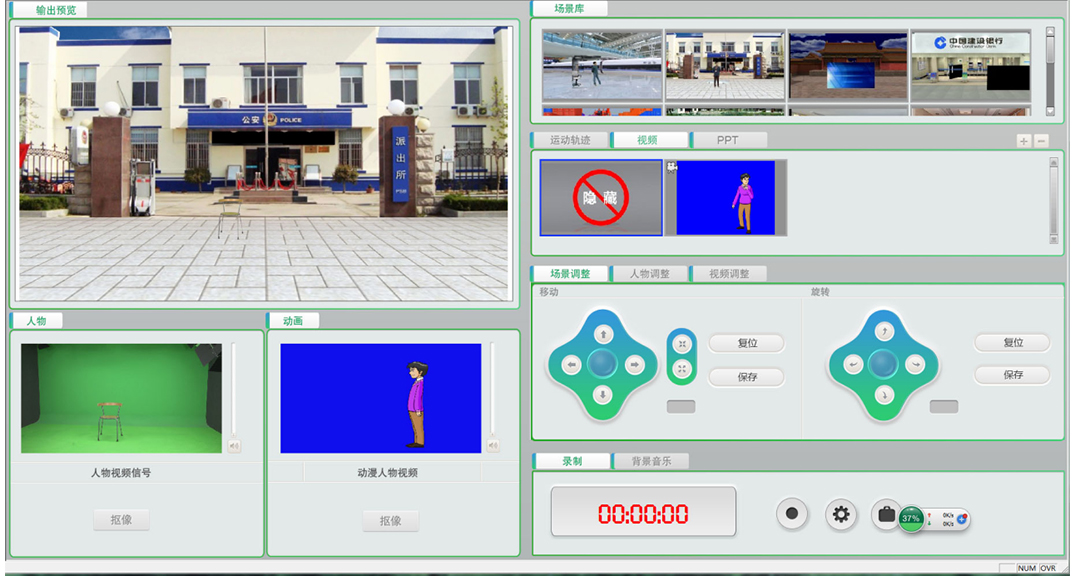Click the 抠像 button under 人物视频信号

121,520
